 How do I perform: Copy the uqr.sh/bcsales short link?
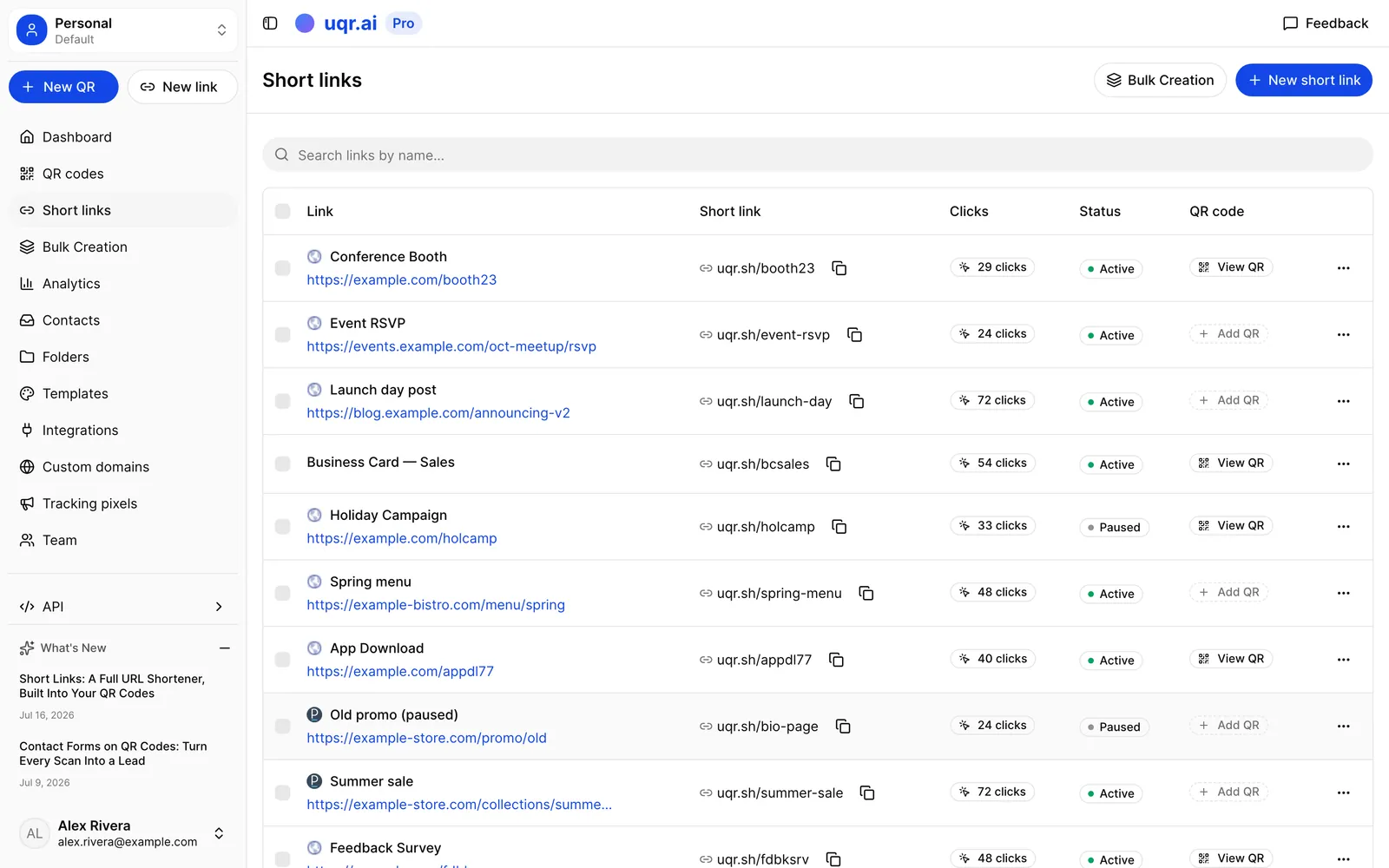[833, 464]
